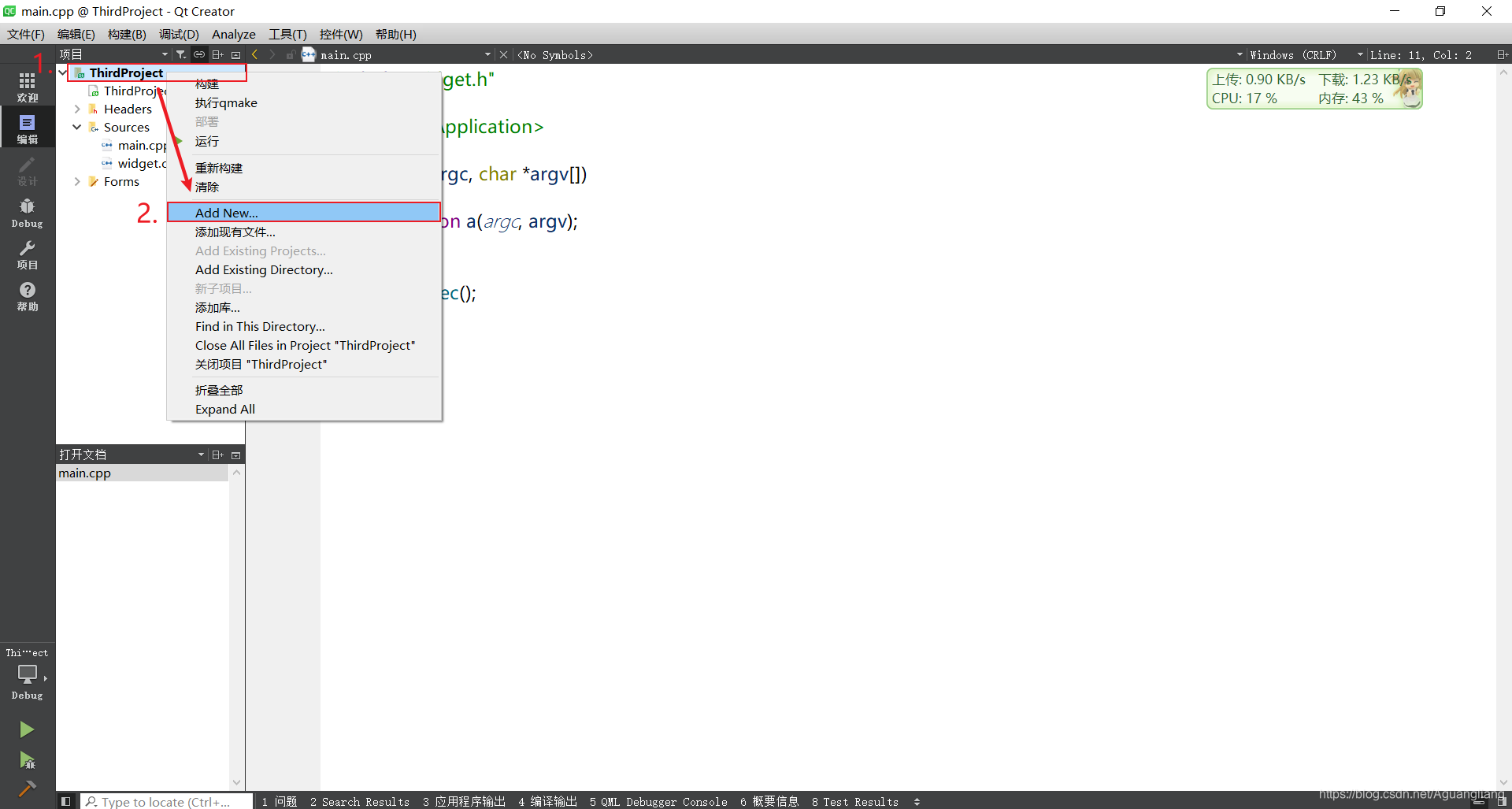Open the 调试(D) menu

(179, 34)
